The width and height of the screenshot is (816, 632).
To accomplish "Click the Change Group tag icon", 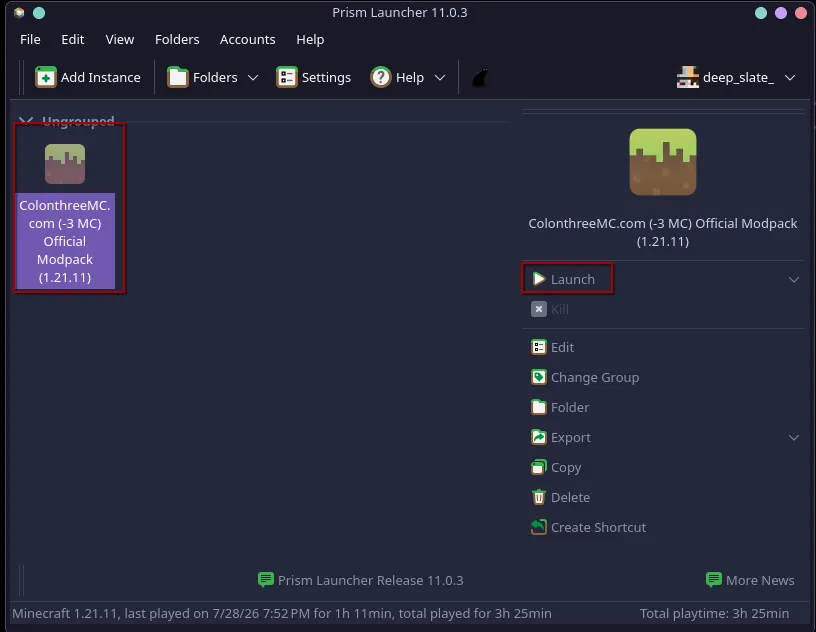I will coord(539,377).
